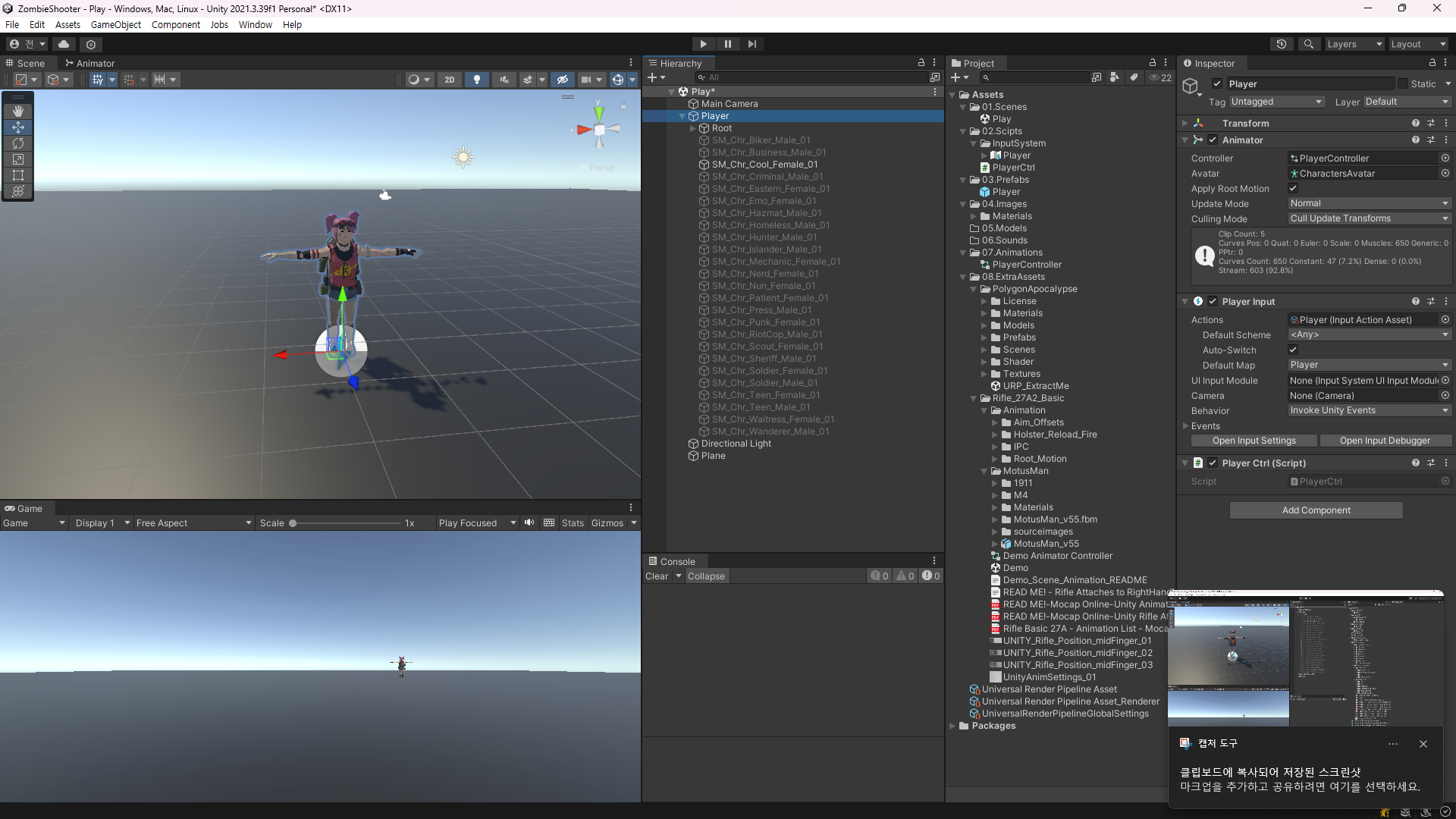Click the Pause button in the toolbar
1456x819 pixels.
727,44
